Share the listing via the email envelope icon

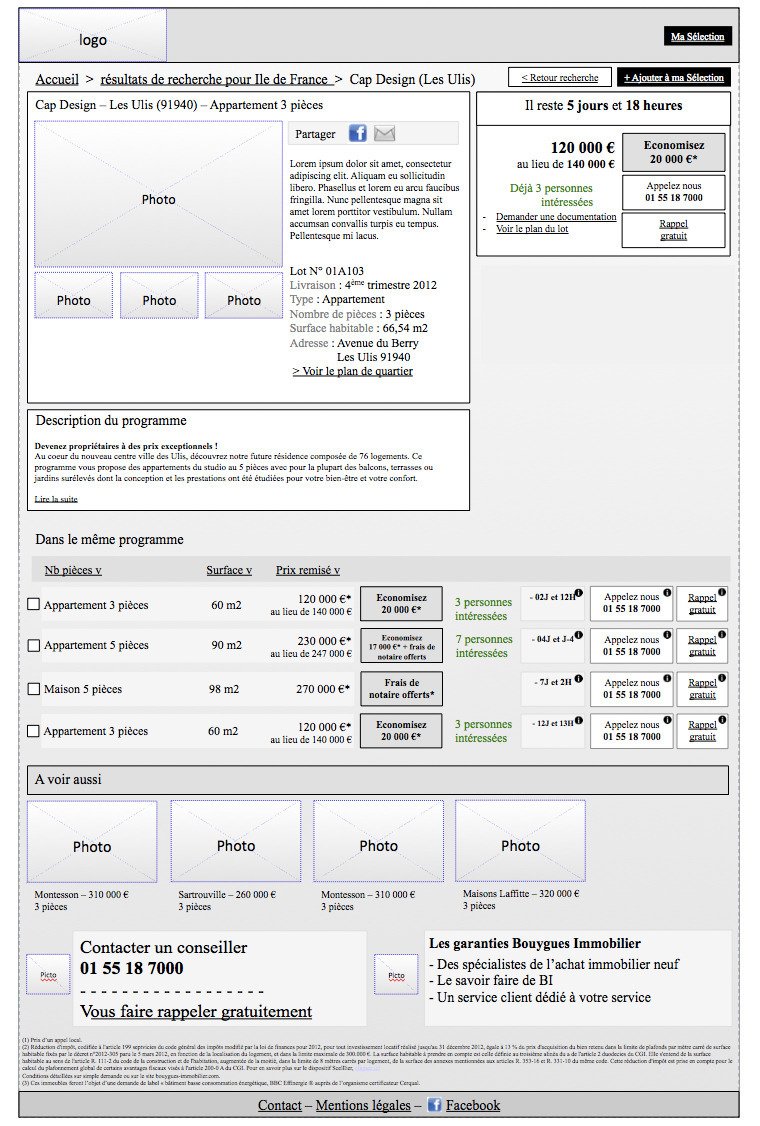pyautogui.click(x=385, y=134)
